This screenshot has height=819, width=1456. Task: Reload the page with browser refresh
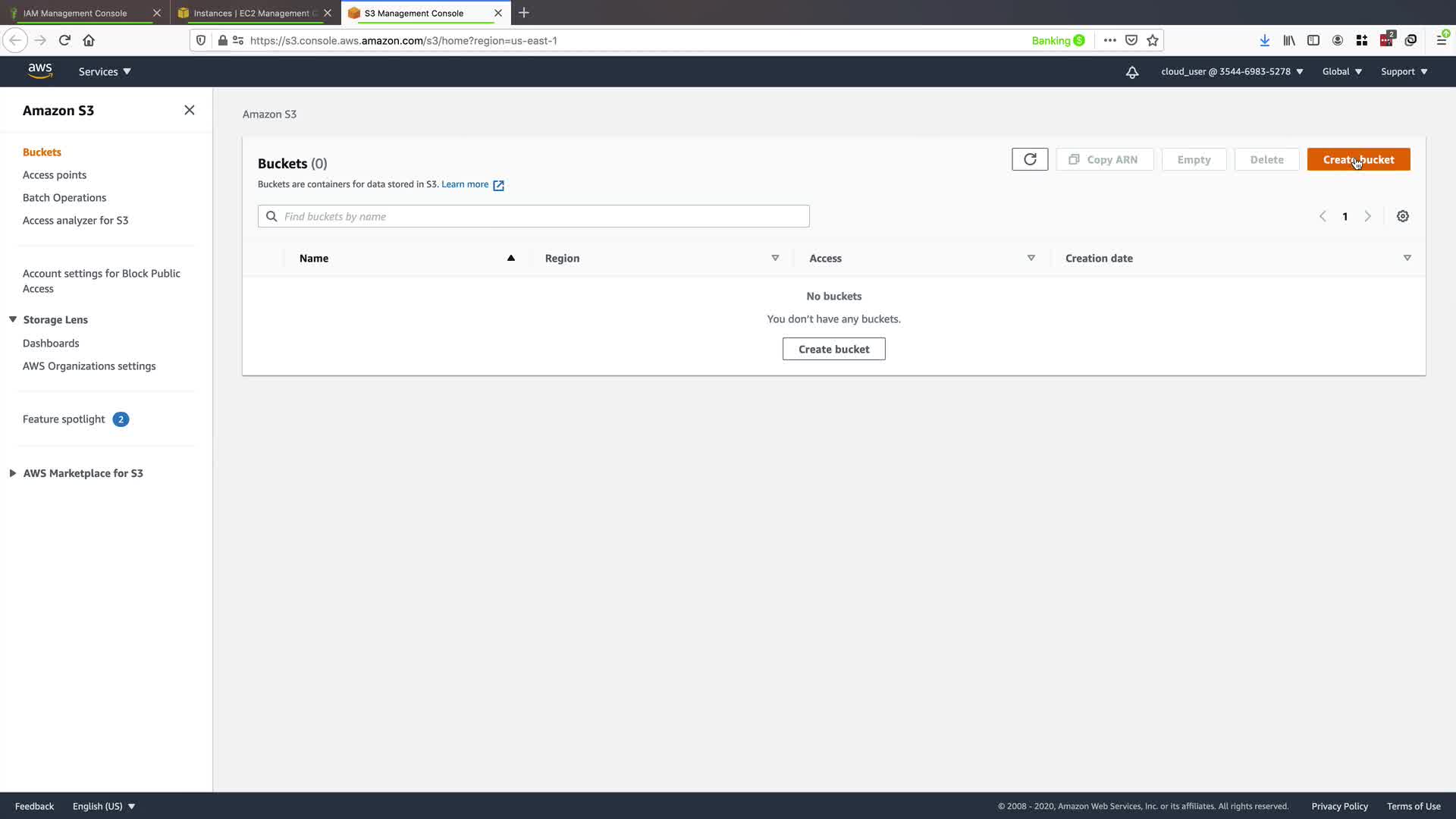point(64,40)
